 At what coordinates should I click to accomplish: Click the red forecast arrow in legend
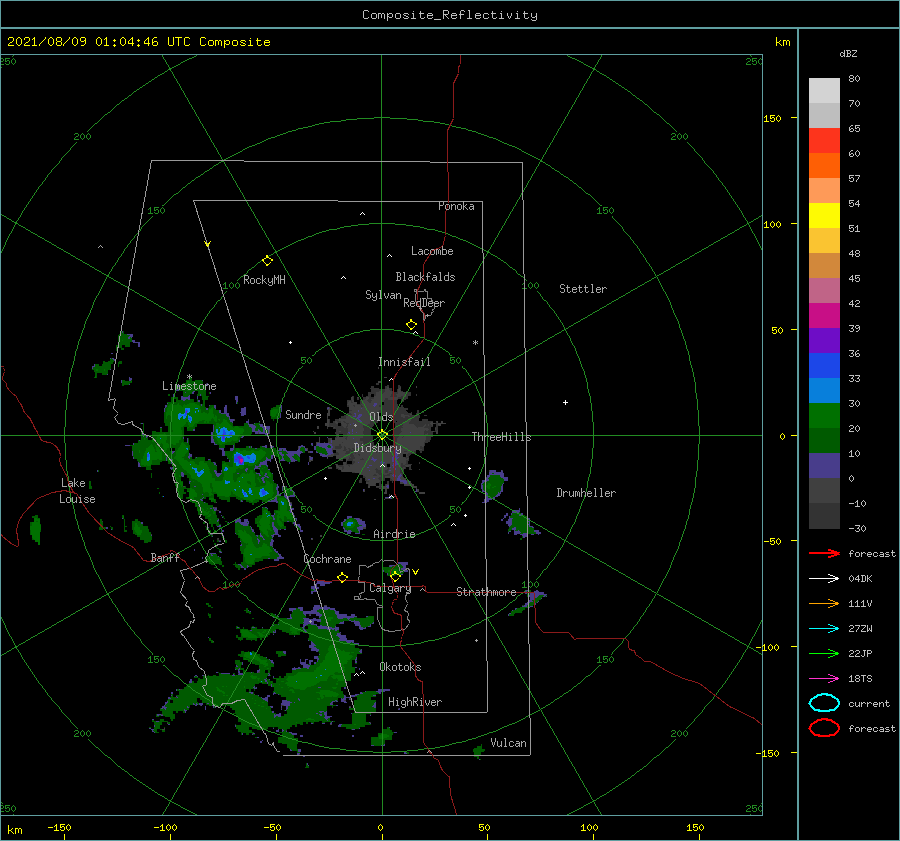tap(824, 553)
